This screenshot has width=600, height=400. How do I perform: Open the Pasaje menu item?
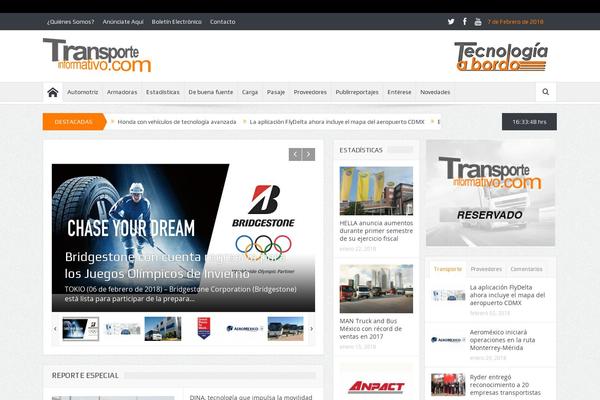tap(276, 92)
